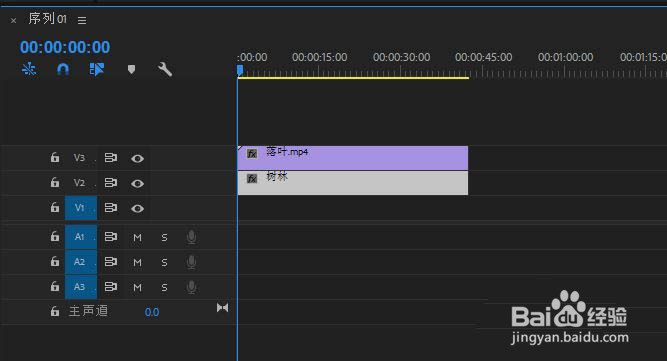Viewport: 667px width, 361px height.
Task: Select the 树林 clip on V2
Action: (353, 183)
